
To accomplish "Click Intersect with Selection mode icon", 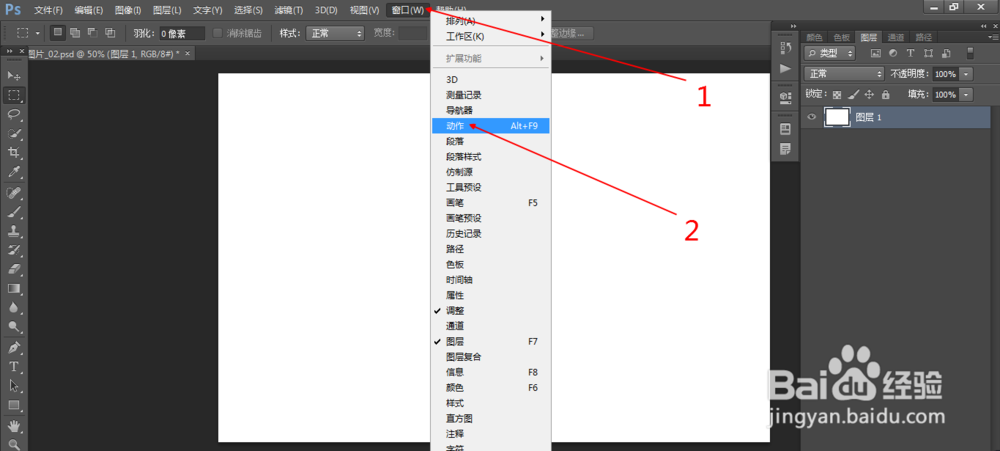I will click(110, 33).
